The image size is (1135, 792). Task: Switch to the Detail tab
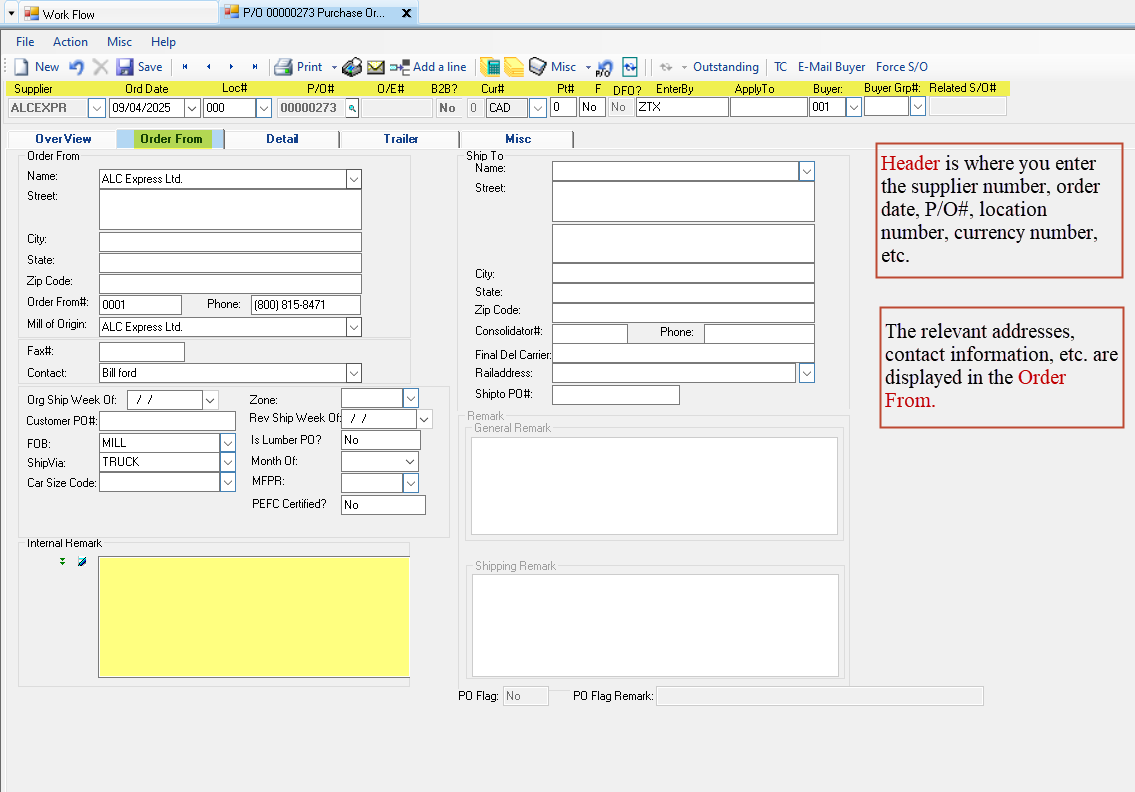coord(283,139)
